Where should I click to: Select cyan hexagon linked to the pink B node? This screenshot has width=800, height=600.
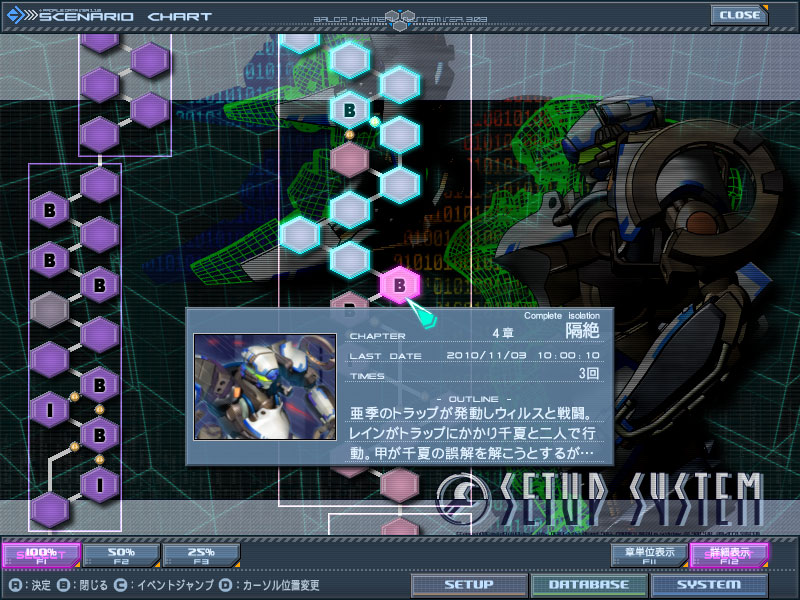(349, 260)
